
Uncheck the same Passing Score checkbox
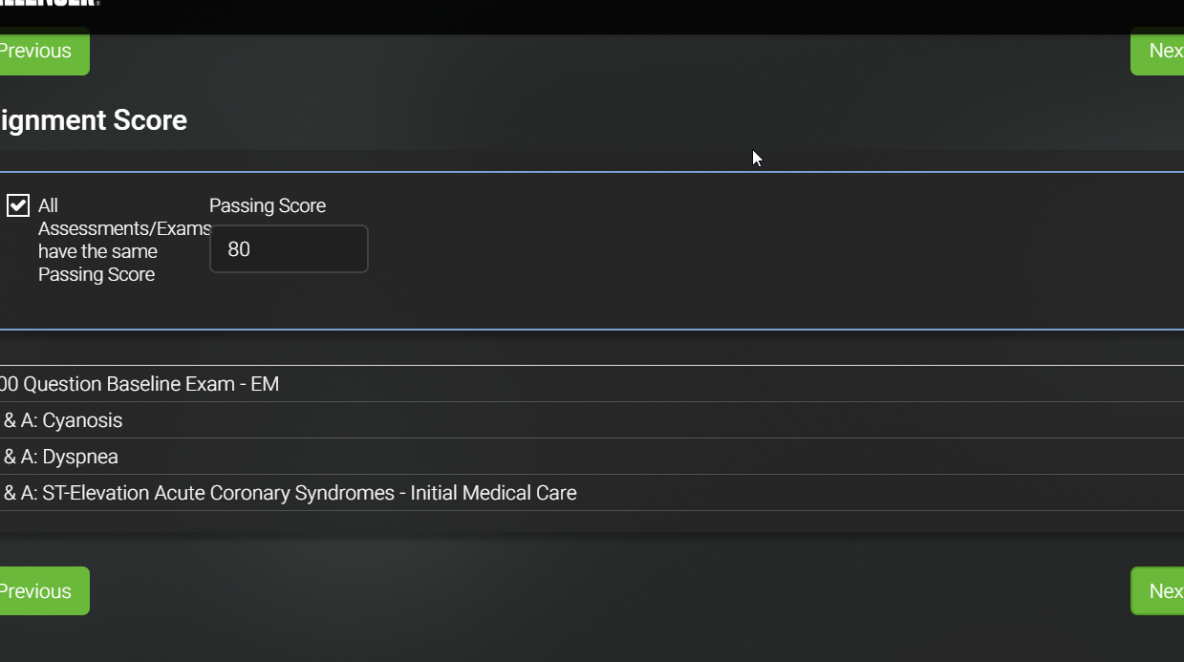[18, 205]
